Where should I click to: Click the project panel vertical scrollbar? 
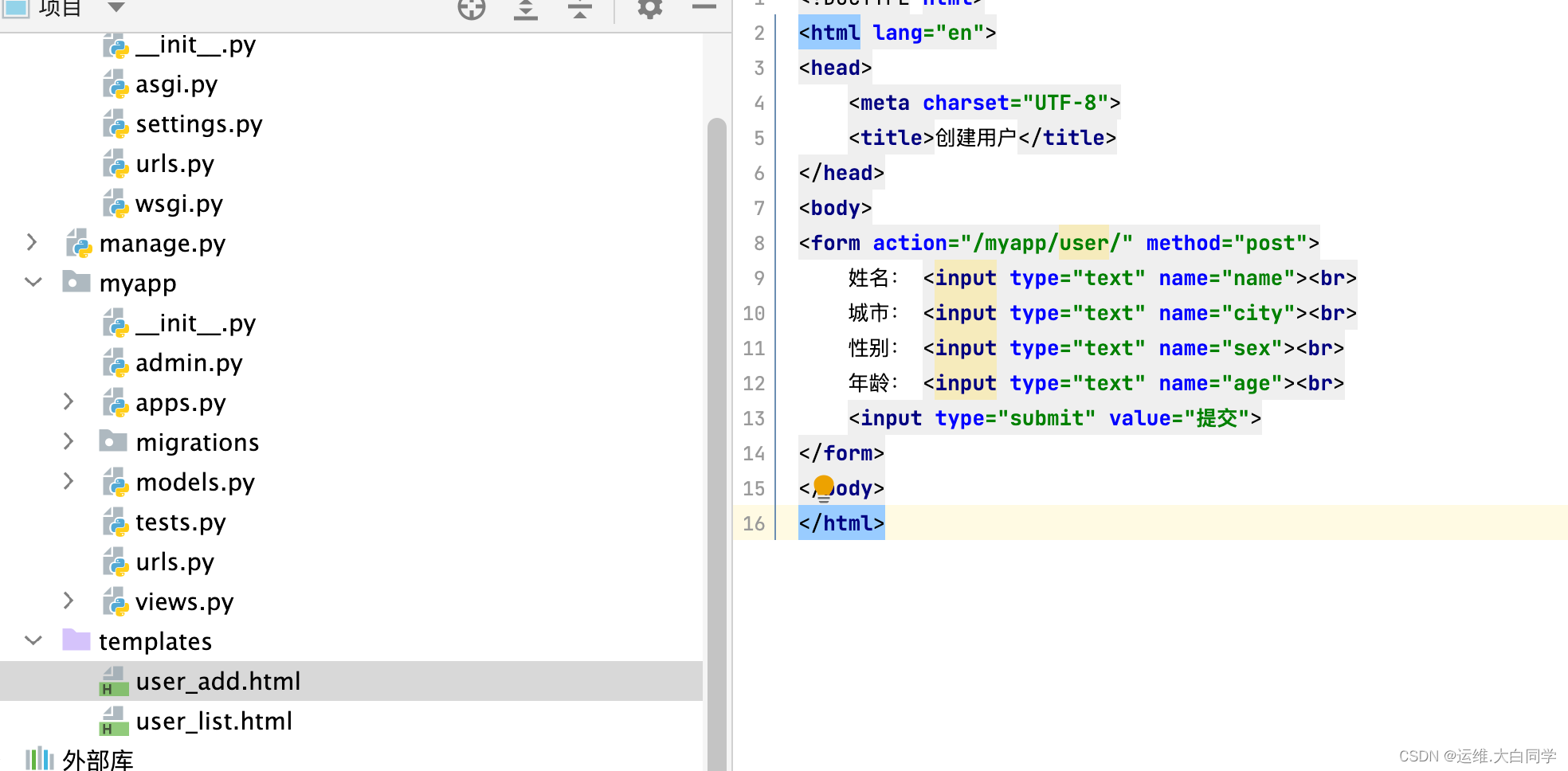click(717, 444)
